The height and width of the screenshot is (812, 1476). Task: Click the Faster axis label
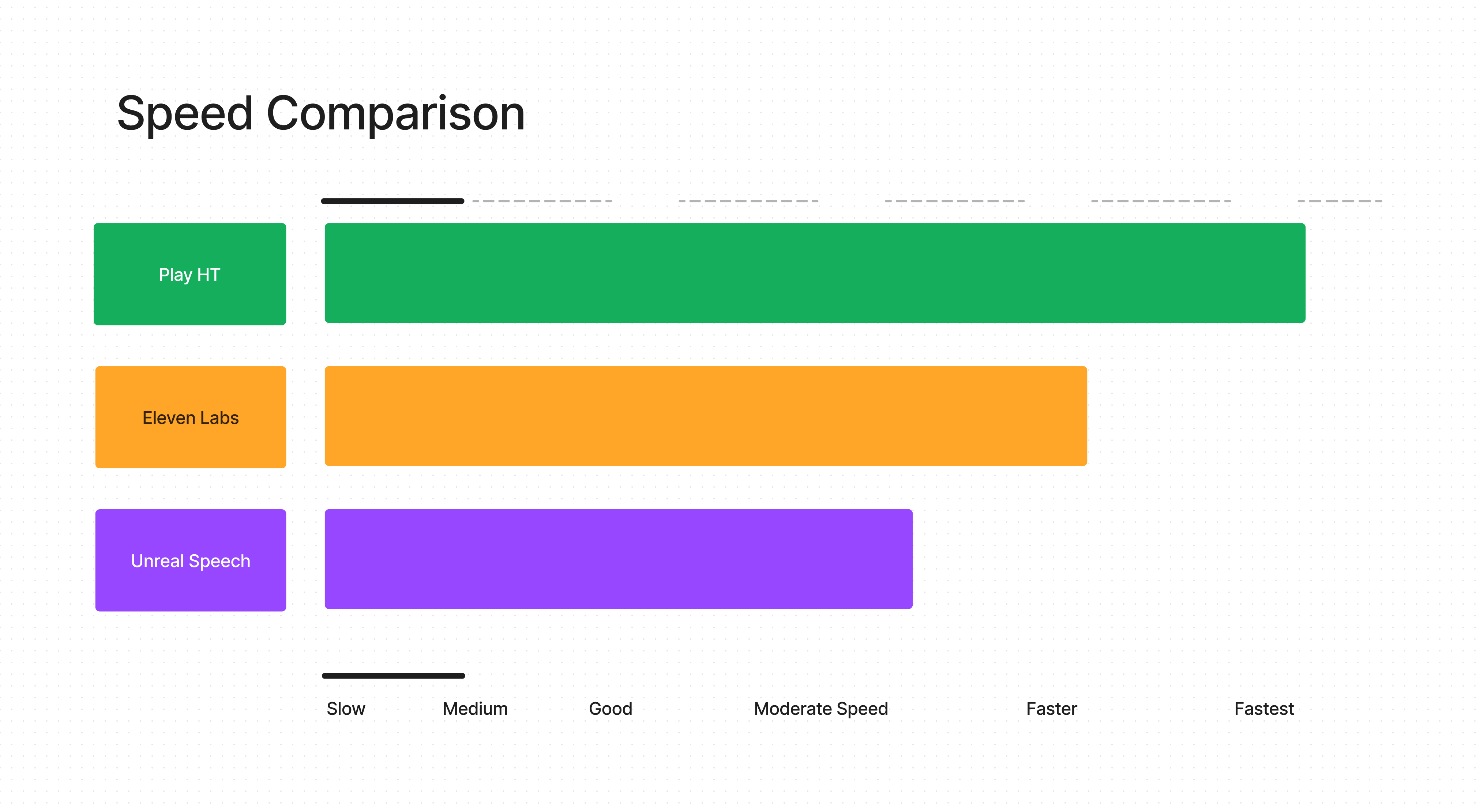(1051, 709)
